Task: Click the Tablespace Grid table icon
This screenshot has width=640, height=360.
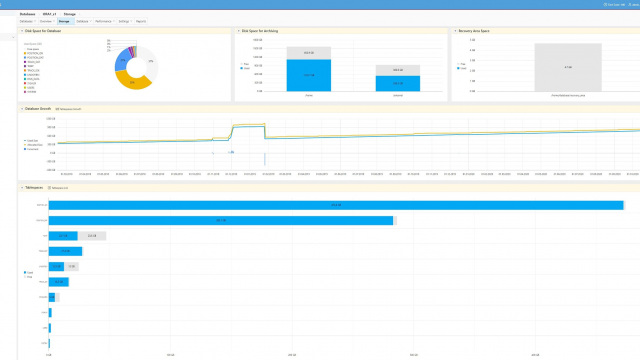Action: coord(49,188)
